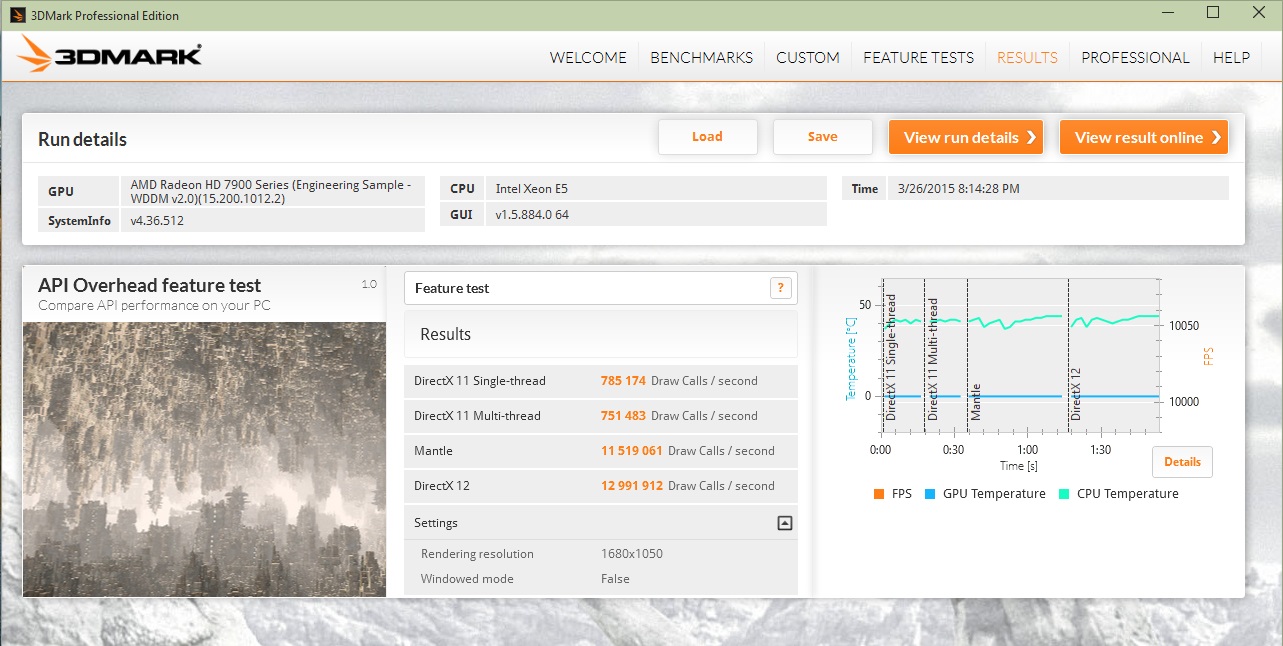The height and width of the screenshot is (646, 1283).
Task: Click the "Mantle" marker label in the chart
Action: tap(976, 402)
